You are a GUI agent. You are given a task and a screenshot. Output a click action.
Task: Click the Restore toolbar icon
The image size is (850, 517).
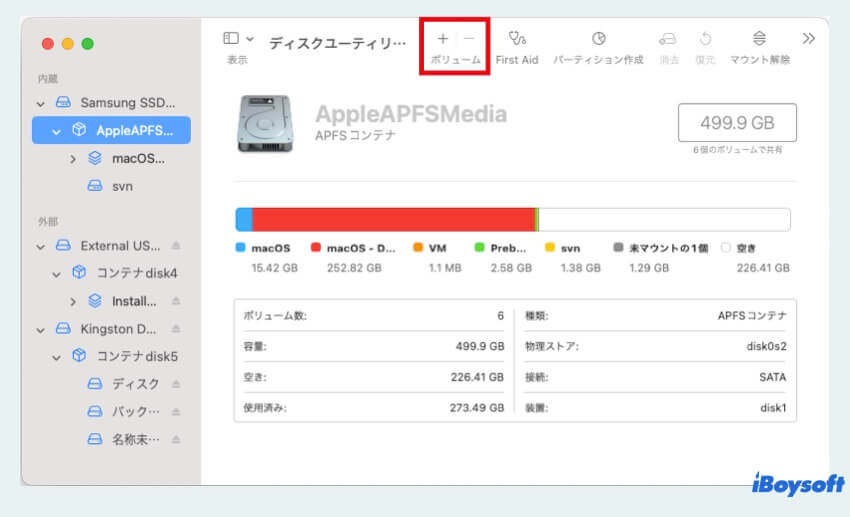coord(705,38)
